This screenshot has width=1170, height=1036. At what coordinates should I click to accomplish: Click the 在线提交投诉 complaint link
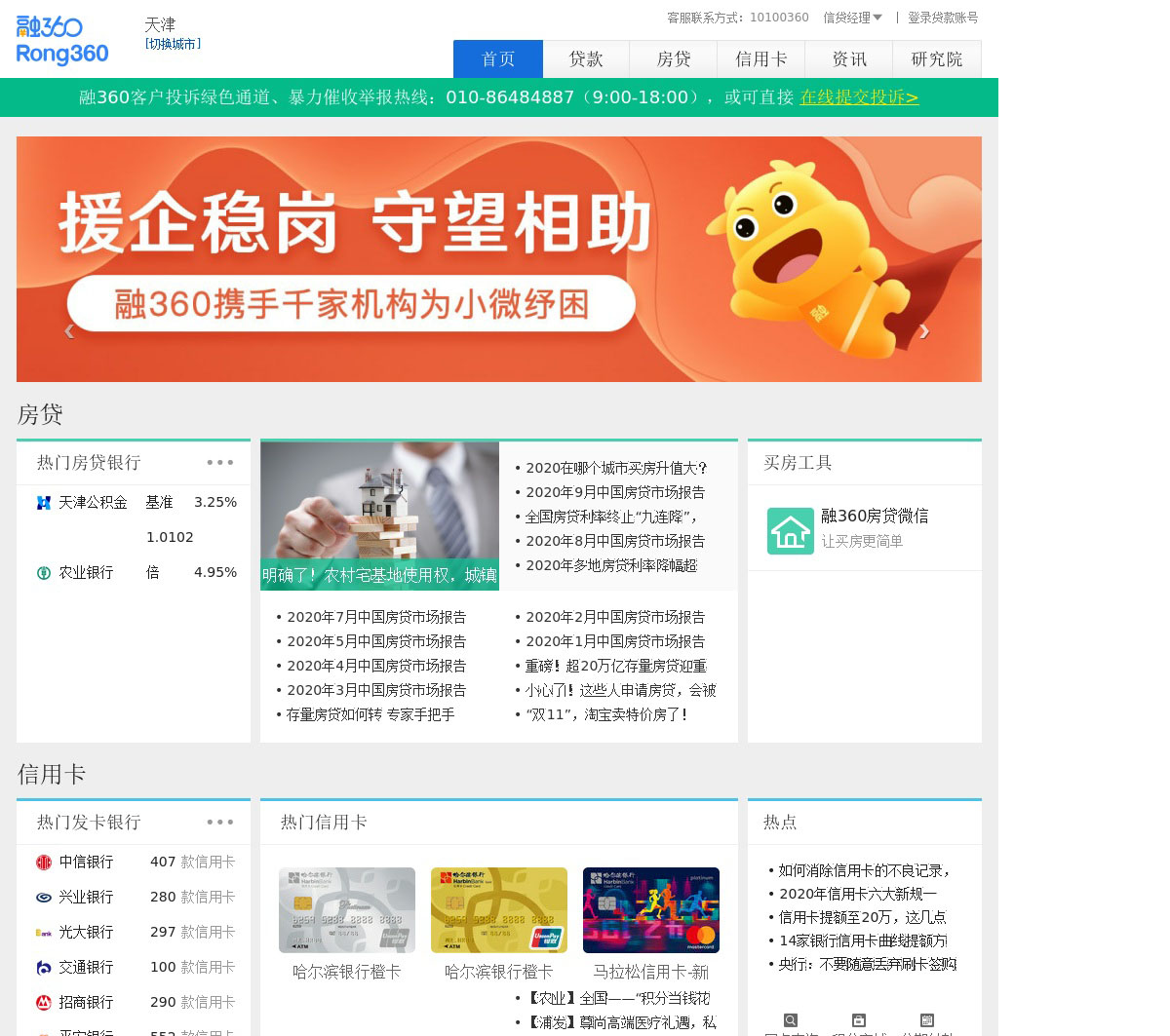pyautogui.click(x=859, y=97)
